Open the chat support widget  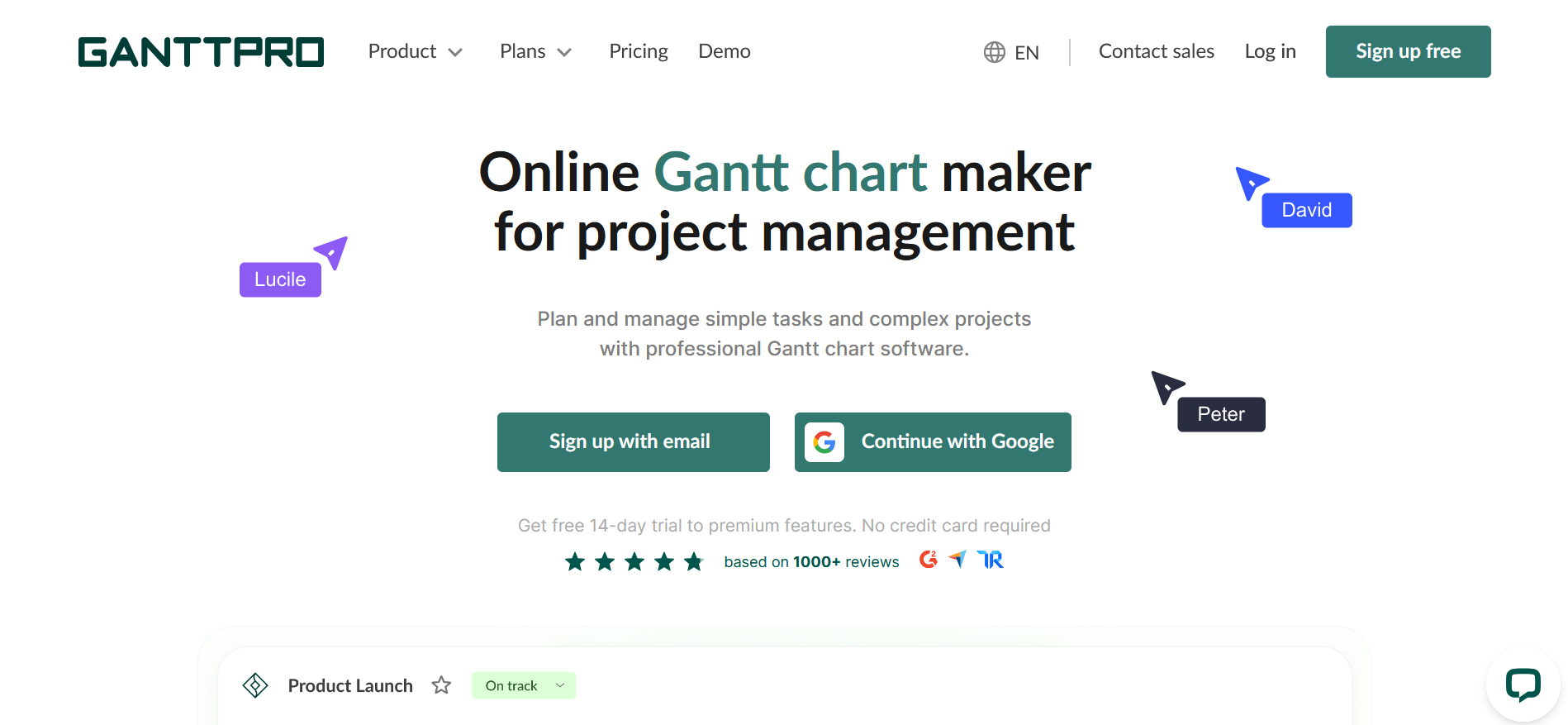[x=1523, y=685]
